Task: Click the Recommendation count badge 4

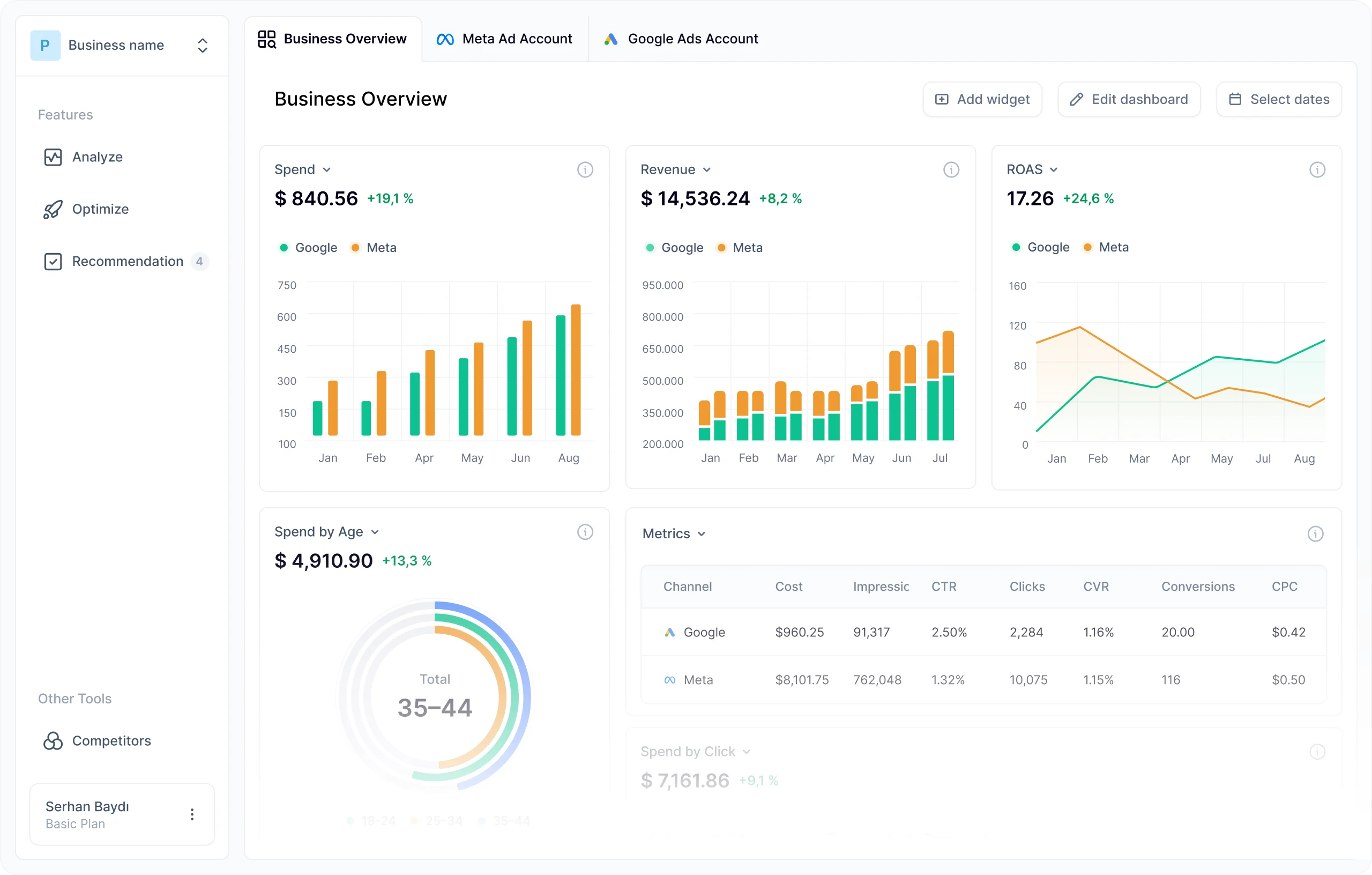Action: pos(197,261)
